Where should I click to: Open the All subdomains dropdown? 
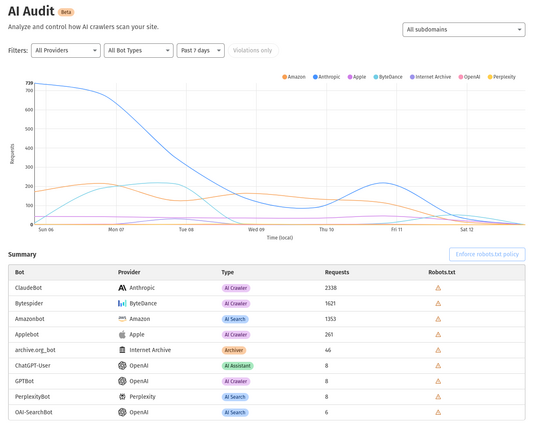pos(464,30)
